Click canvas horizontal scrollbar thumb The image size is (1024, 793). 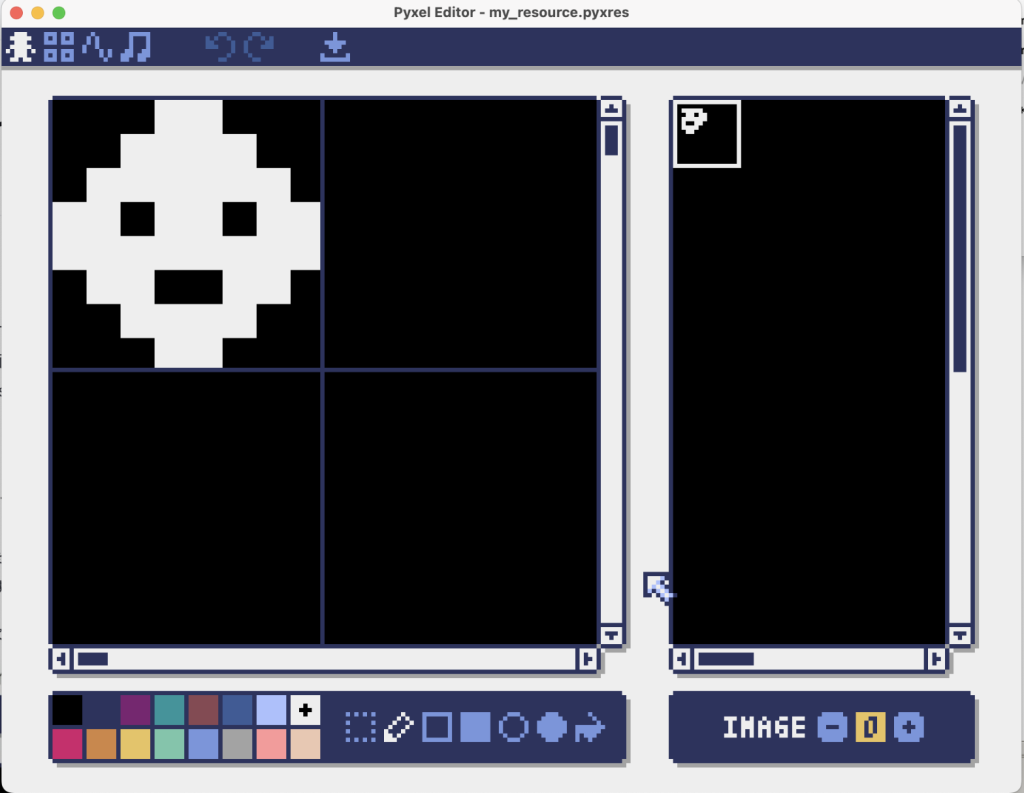[x=93, y=659]
